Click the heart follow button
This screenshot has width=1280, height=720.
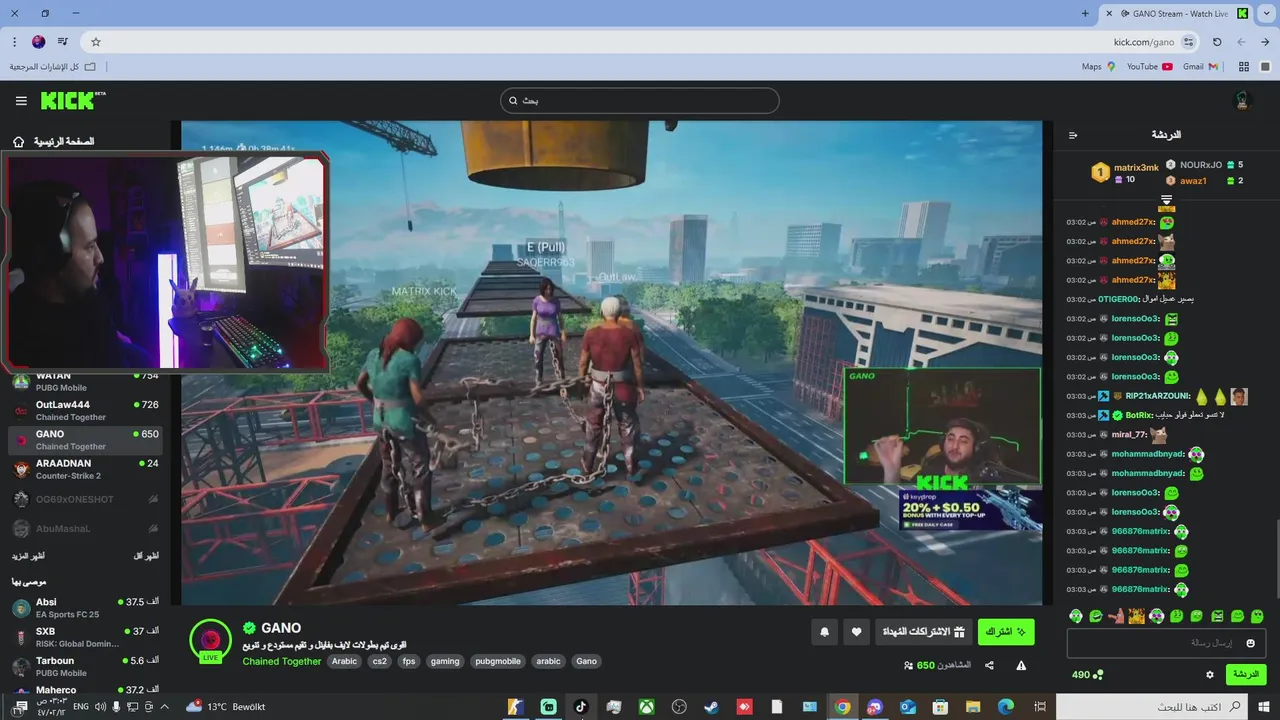coord(856,632)
